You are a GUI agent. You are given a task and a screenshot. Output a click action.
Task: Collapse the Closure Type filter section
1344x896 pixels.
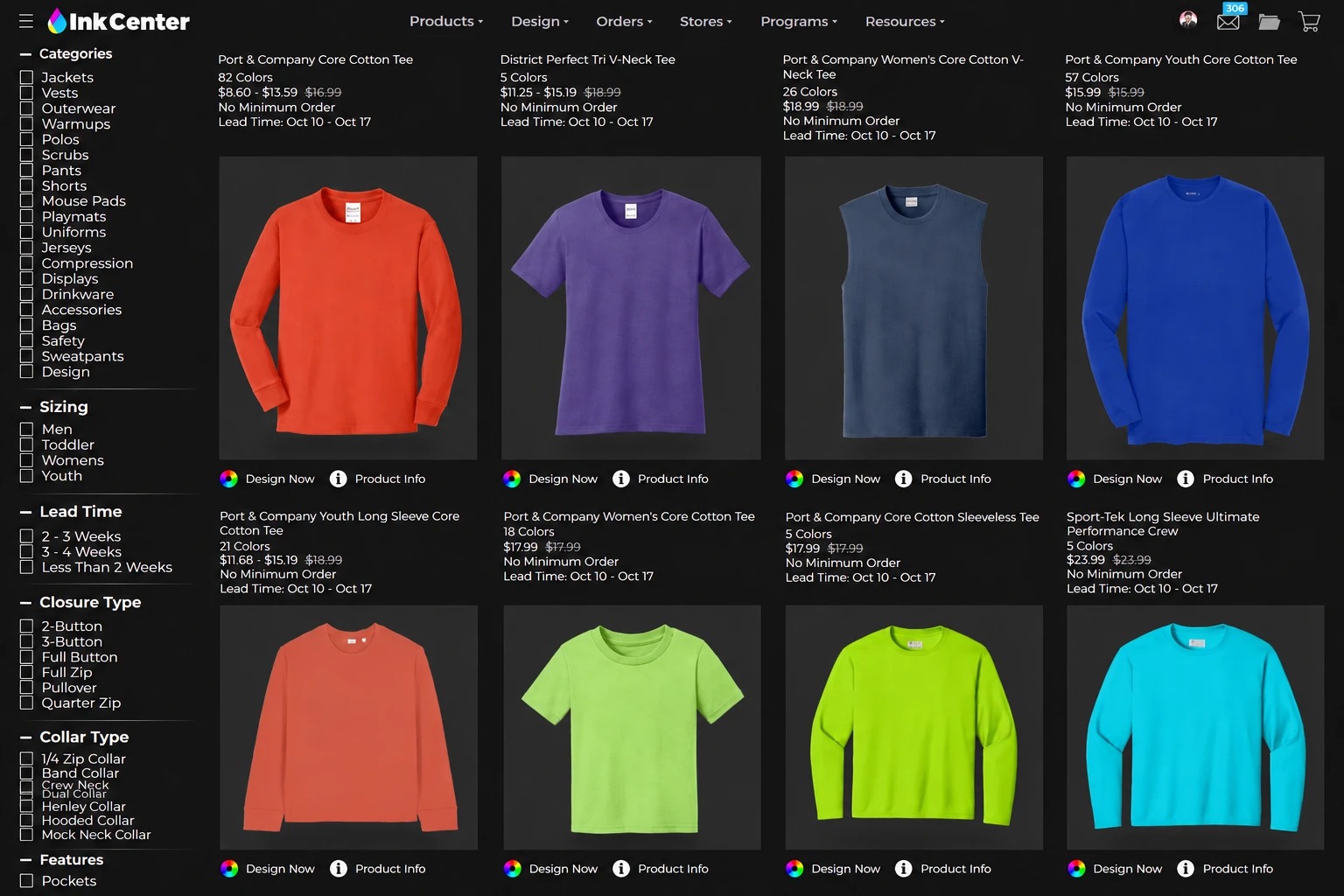(x=25, y=603)
